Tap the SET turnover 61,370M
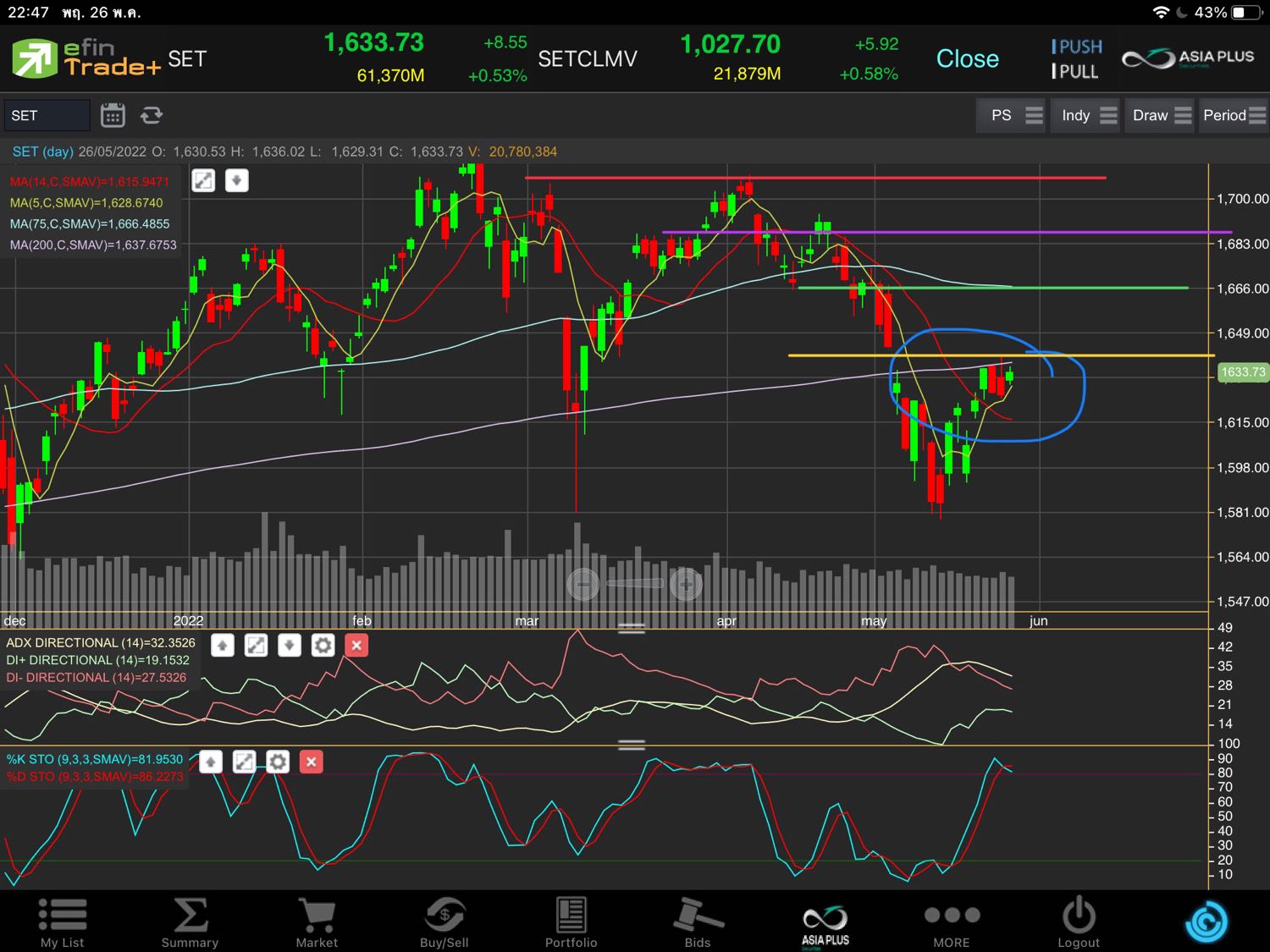The width and height of the screenshot is (1270, 952). [x=390, y=75]
